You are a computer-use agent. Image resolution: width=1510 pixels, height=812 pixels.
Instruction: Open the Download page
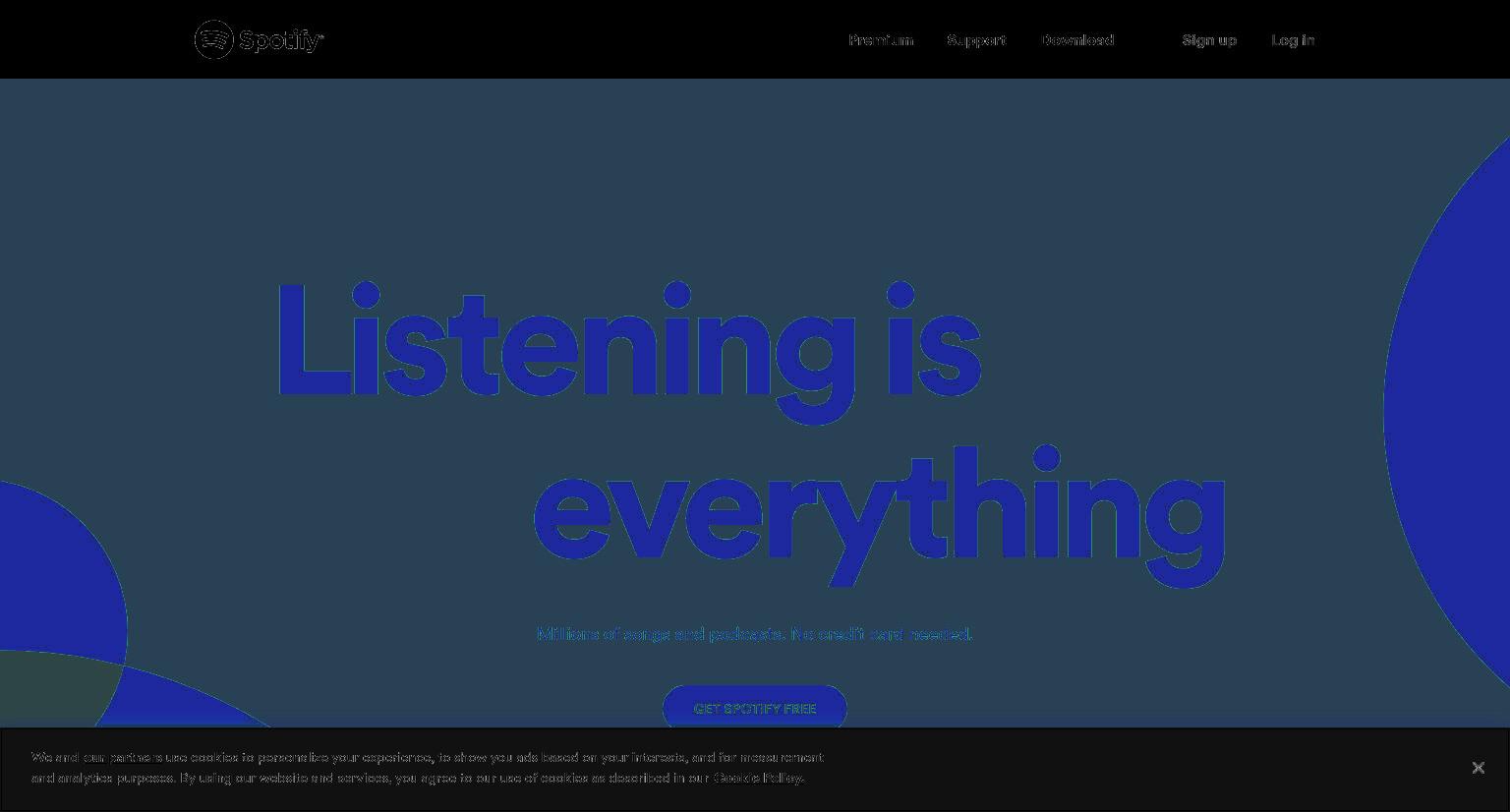click(1077, 40)
